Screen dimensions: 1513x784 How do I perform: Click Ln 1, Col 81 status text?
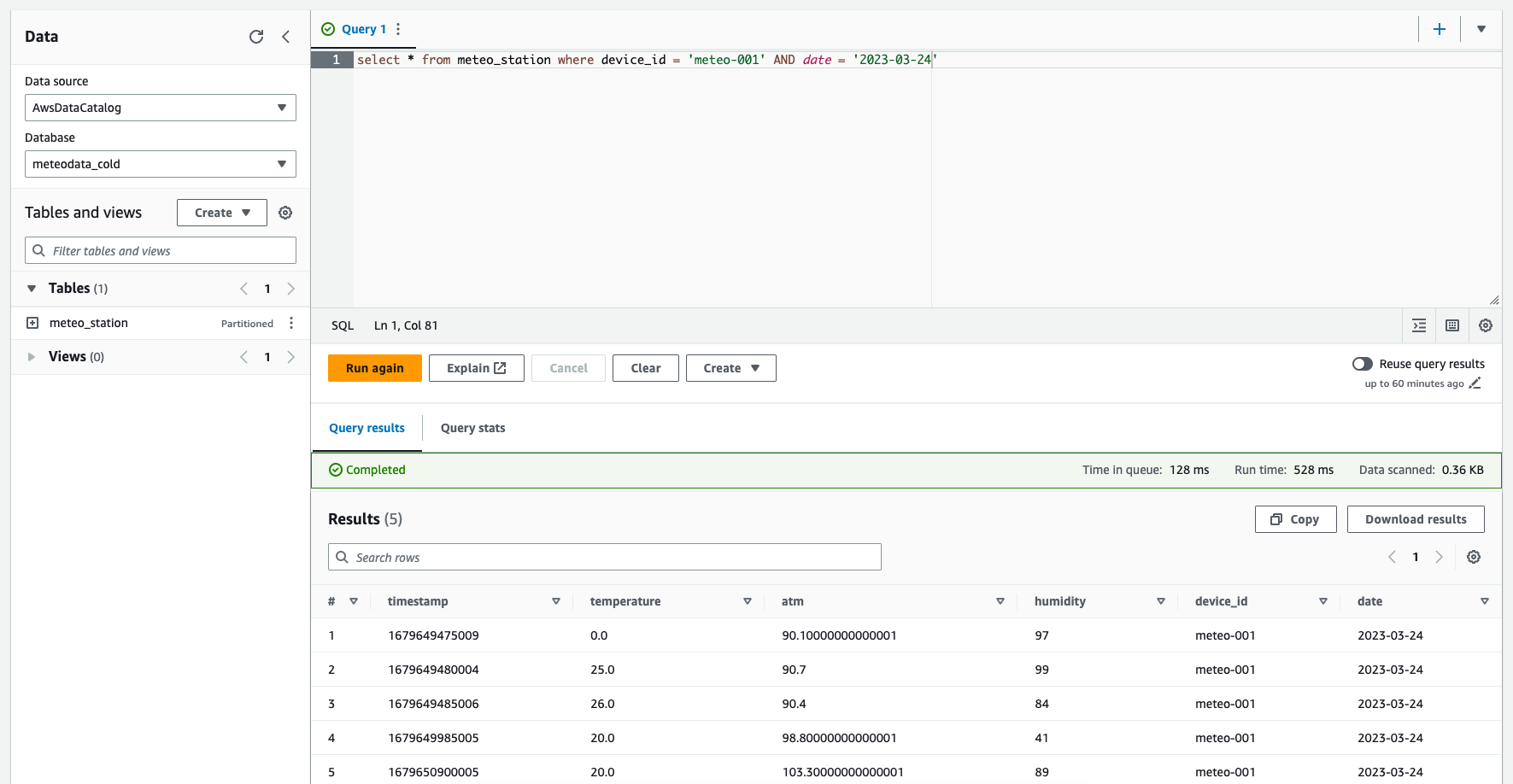click(x=406, y=325)
